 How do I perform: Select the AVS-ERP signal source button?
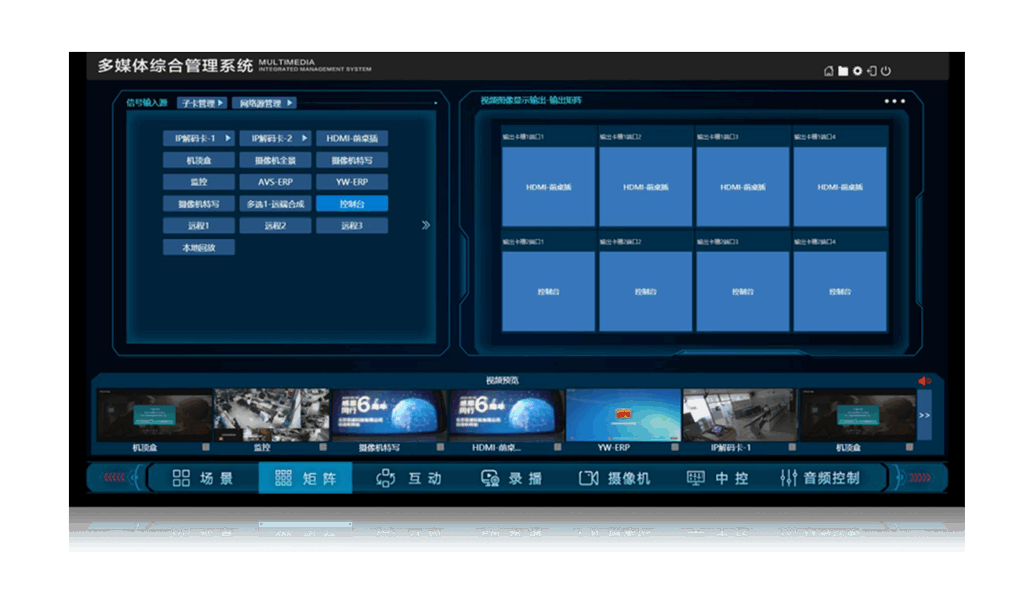pyautogui.click(x=275, y=182)
